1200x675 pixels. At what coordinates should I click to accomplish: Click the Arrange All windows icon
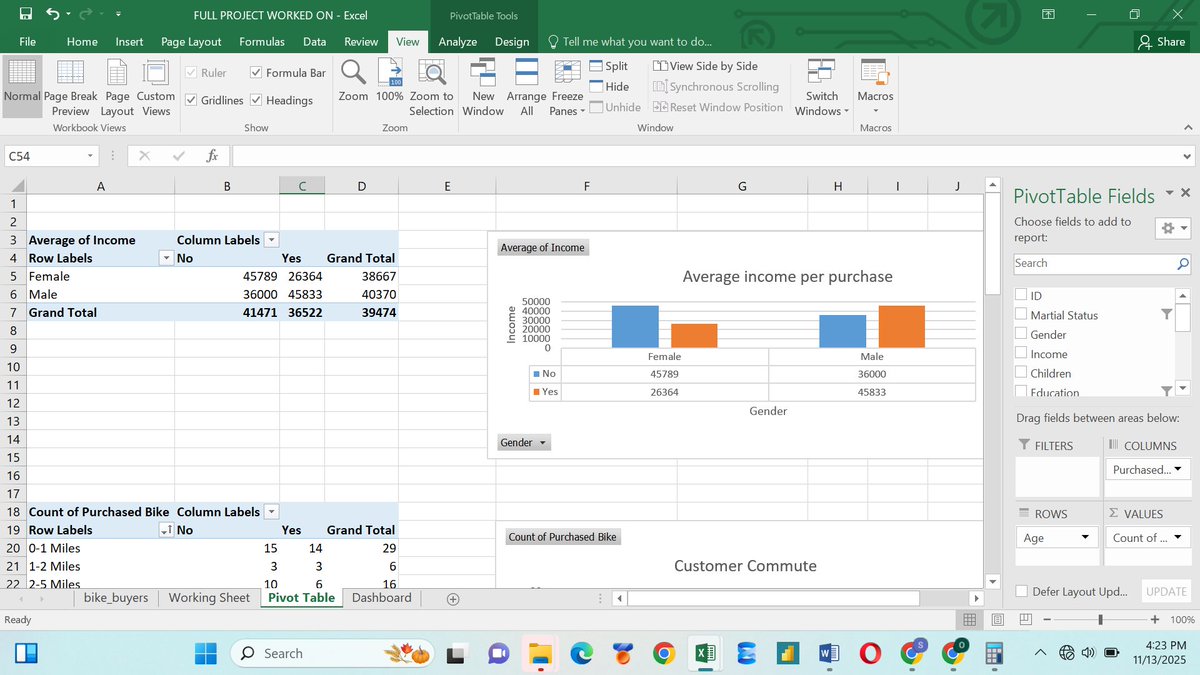(525, 86)
